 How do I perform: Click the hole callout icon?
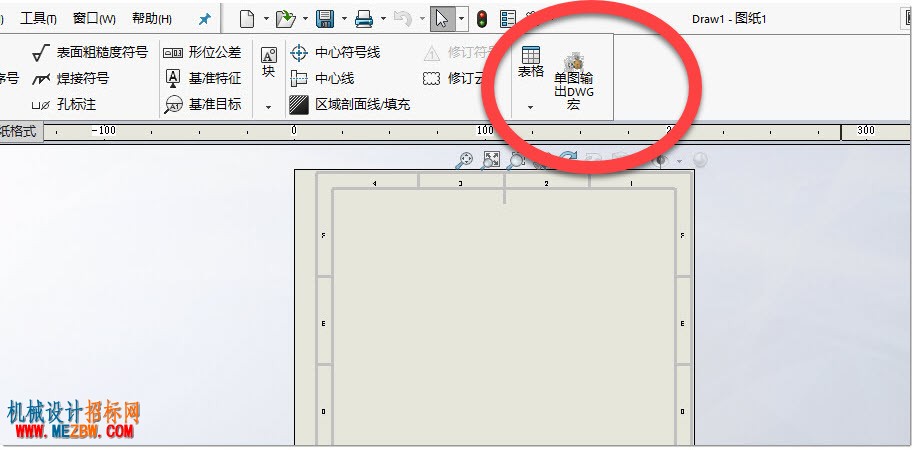tap(41, 106)
